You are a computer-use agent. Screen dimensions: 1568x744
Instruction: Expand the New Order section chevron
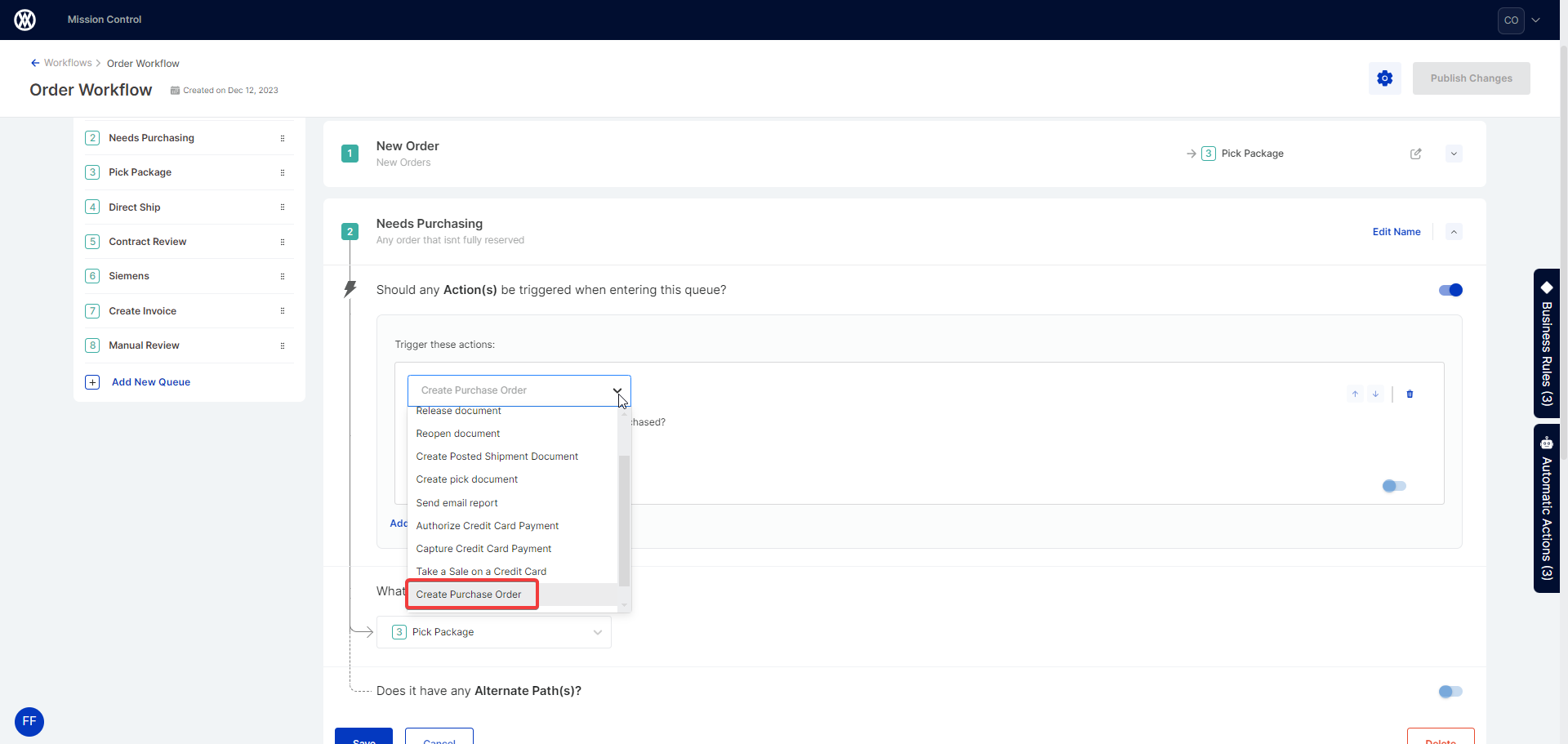(1454, 154)
